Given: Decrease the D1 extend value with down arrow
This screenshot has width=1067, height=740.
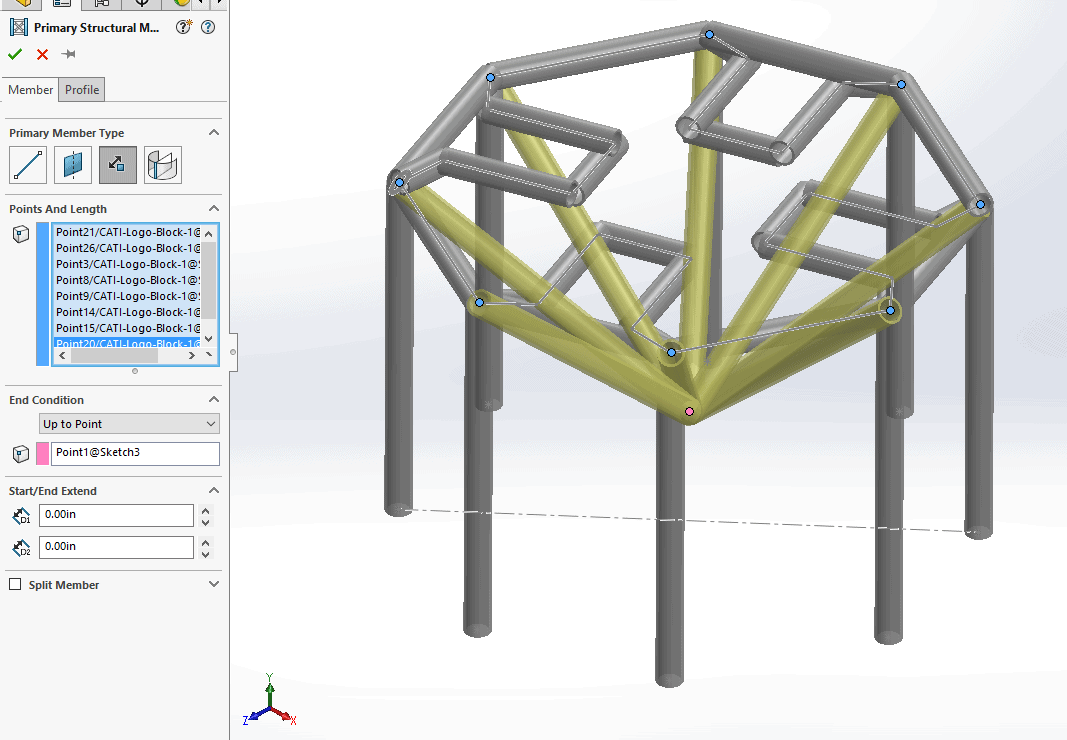Looking at the screenshot, I should tap(206, 521).
